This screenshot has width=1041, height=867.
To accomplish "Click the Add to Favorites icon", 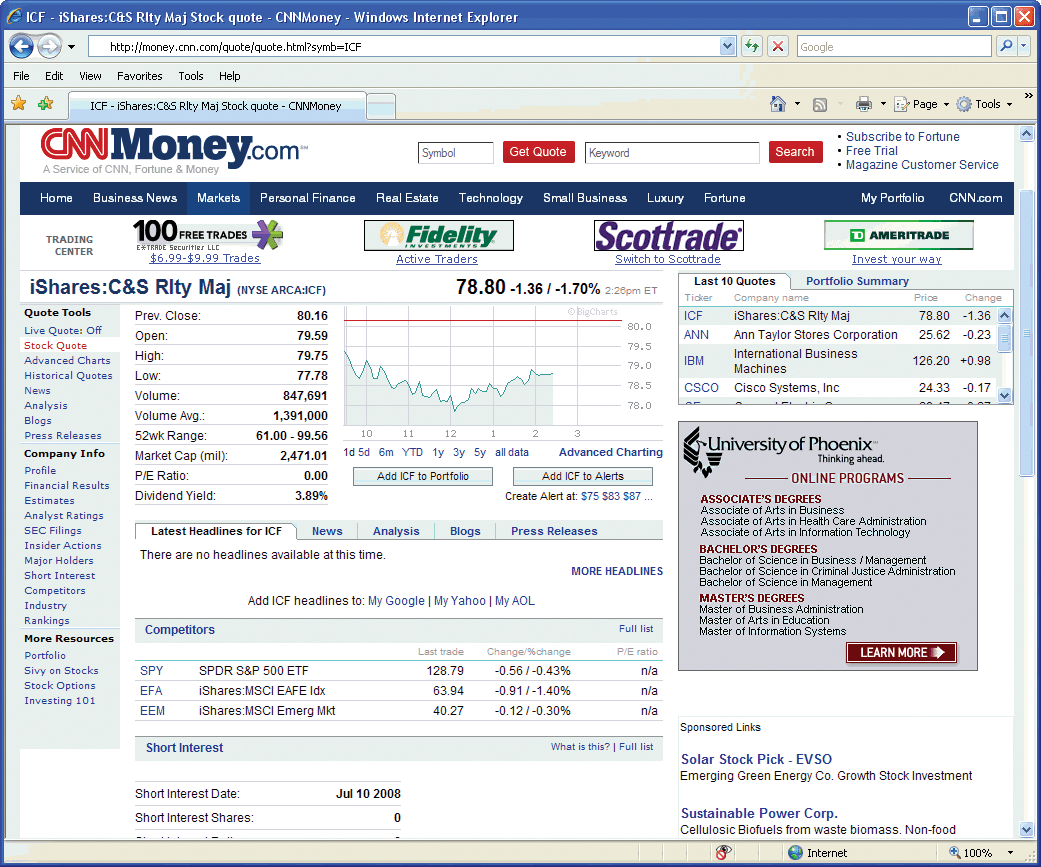I will (45, 104).
